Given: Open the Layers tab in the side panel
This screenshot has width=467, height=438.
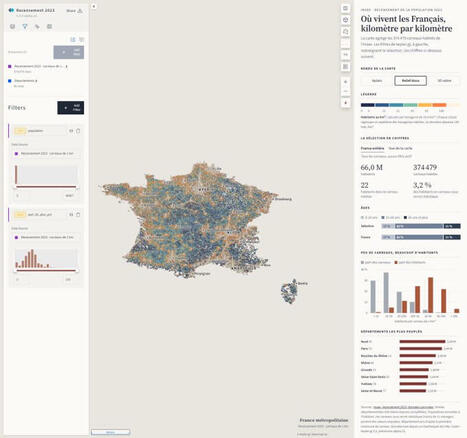Looking at the screenshot, I should [x=13, y=26].
